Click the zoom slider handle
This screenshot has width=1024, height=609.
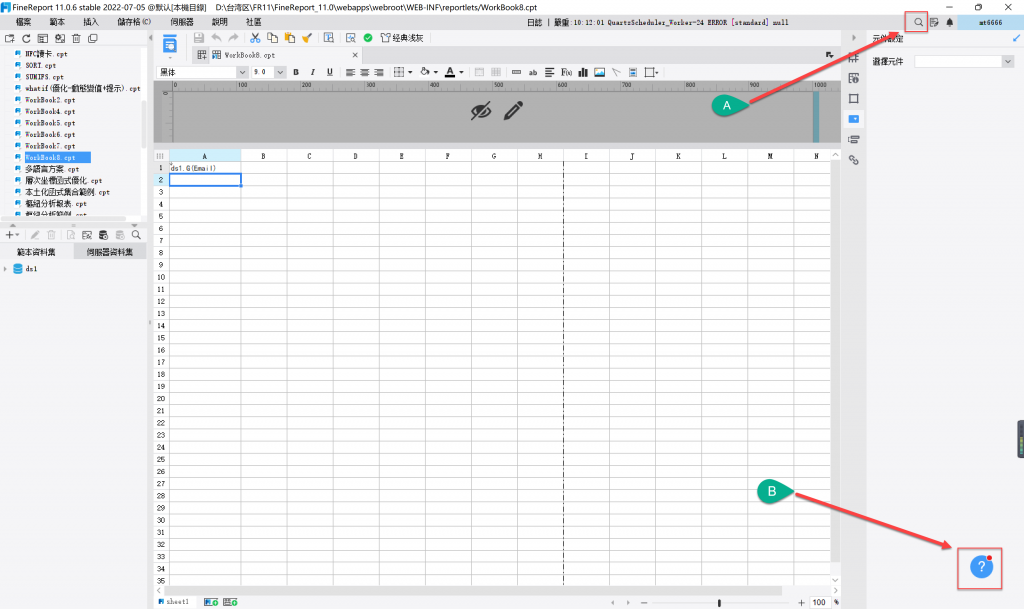[719, 602]
